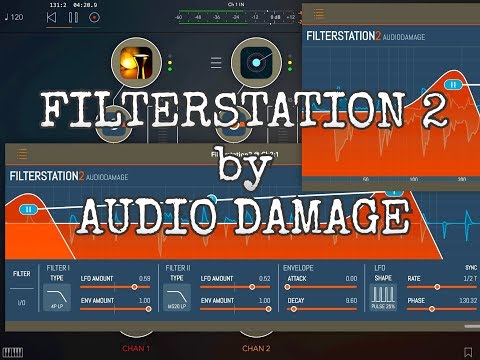This screenshot has width=480, height=360.
Task: Click the 0.52 LFO amount value
Action: point(265,279)
